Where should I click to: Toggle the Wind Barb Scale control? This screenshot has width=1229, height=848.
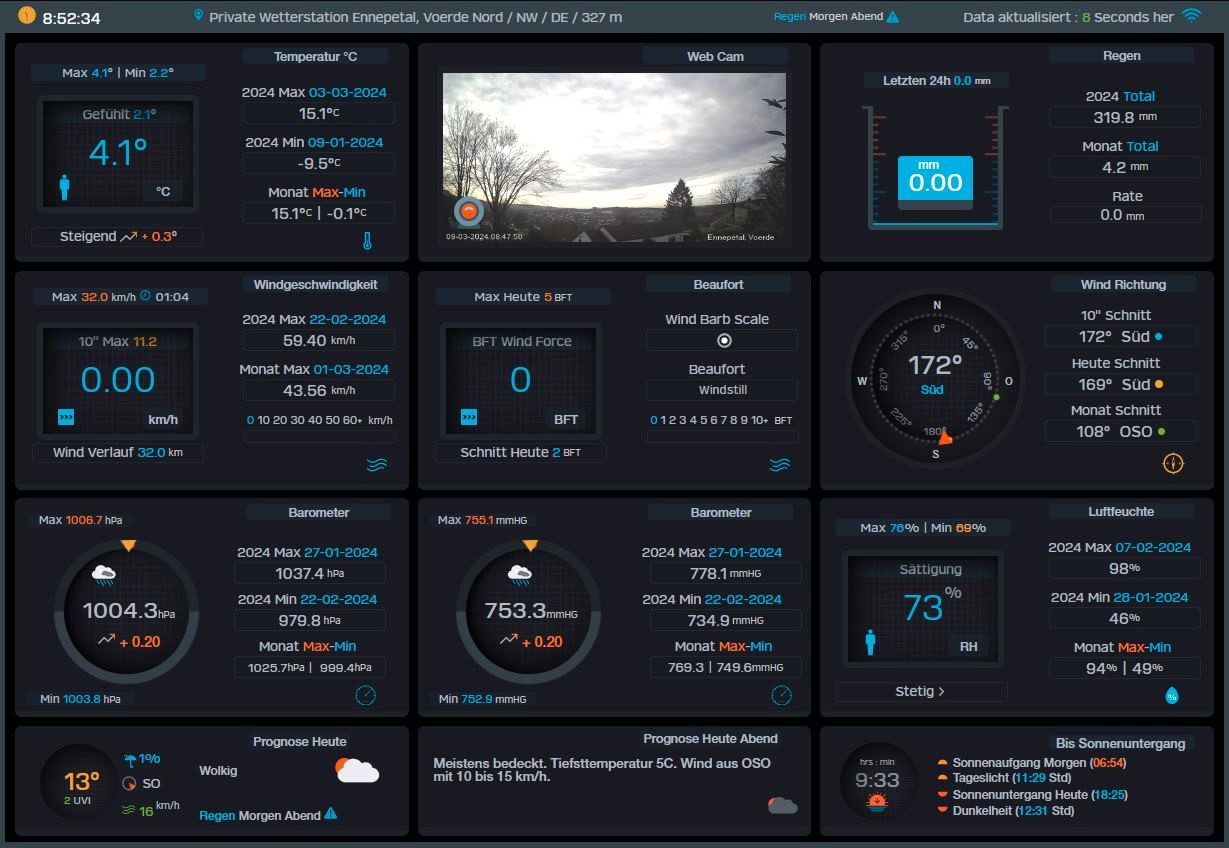click(x=722, y=340)
